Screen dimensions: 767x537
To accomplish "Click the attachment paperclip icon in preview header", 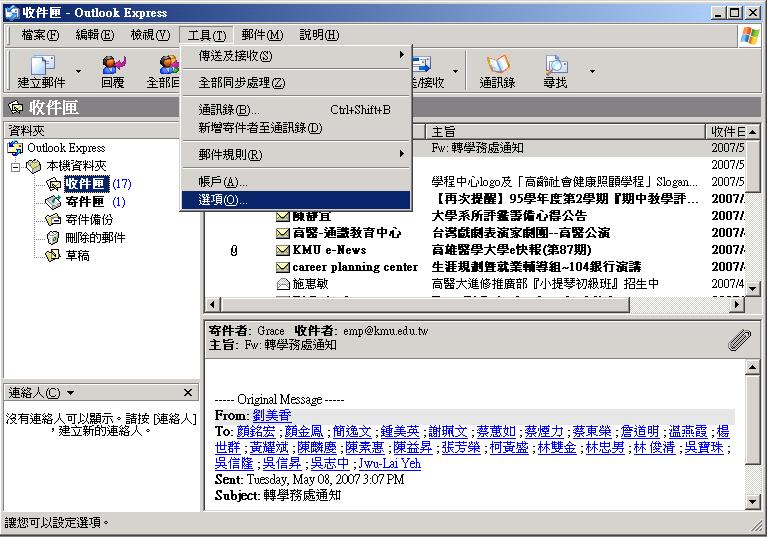I will (739, 339).
